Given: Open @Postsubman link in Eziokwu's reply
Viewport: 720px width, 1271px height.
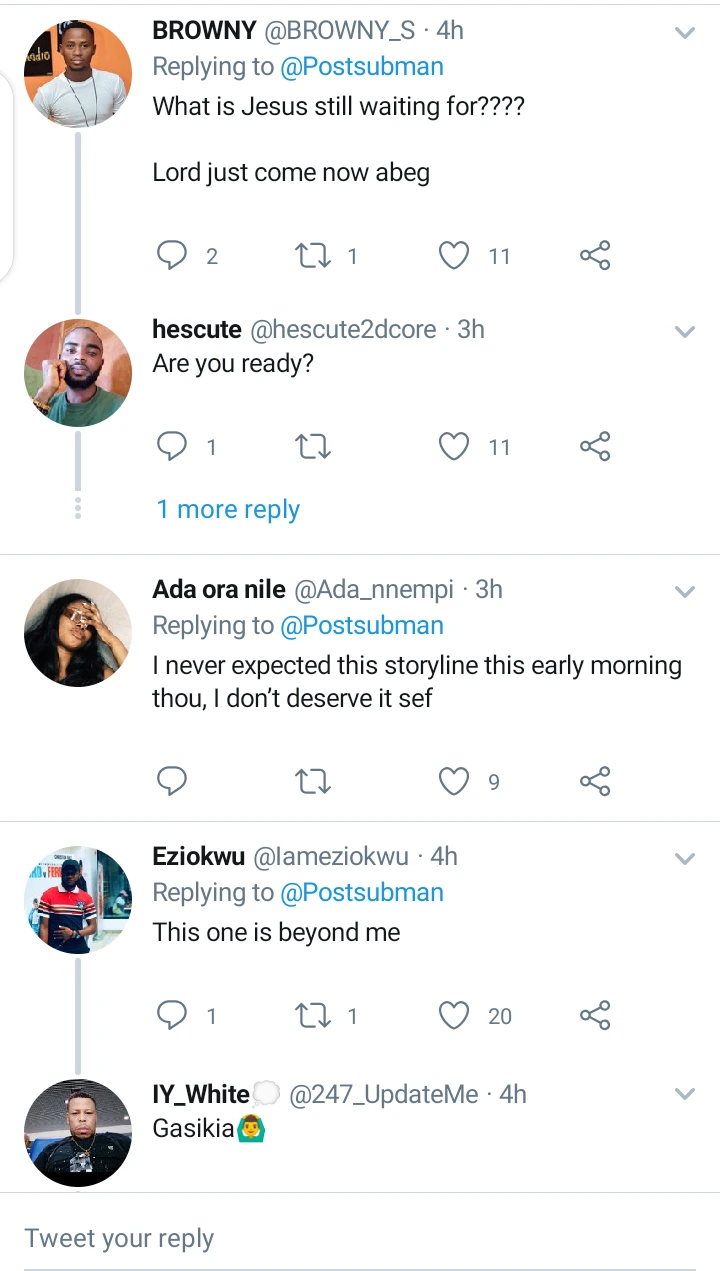Looking at the screenshot, I should (362, 892).
